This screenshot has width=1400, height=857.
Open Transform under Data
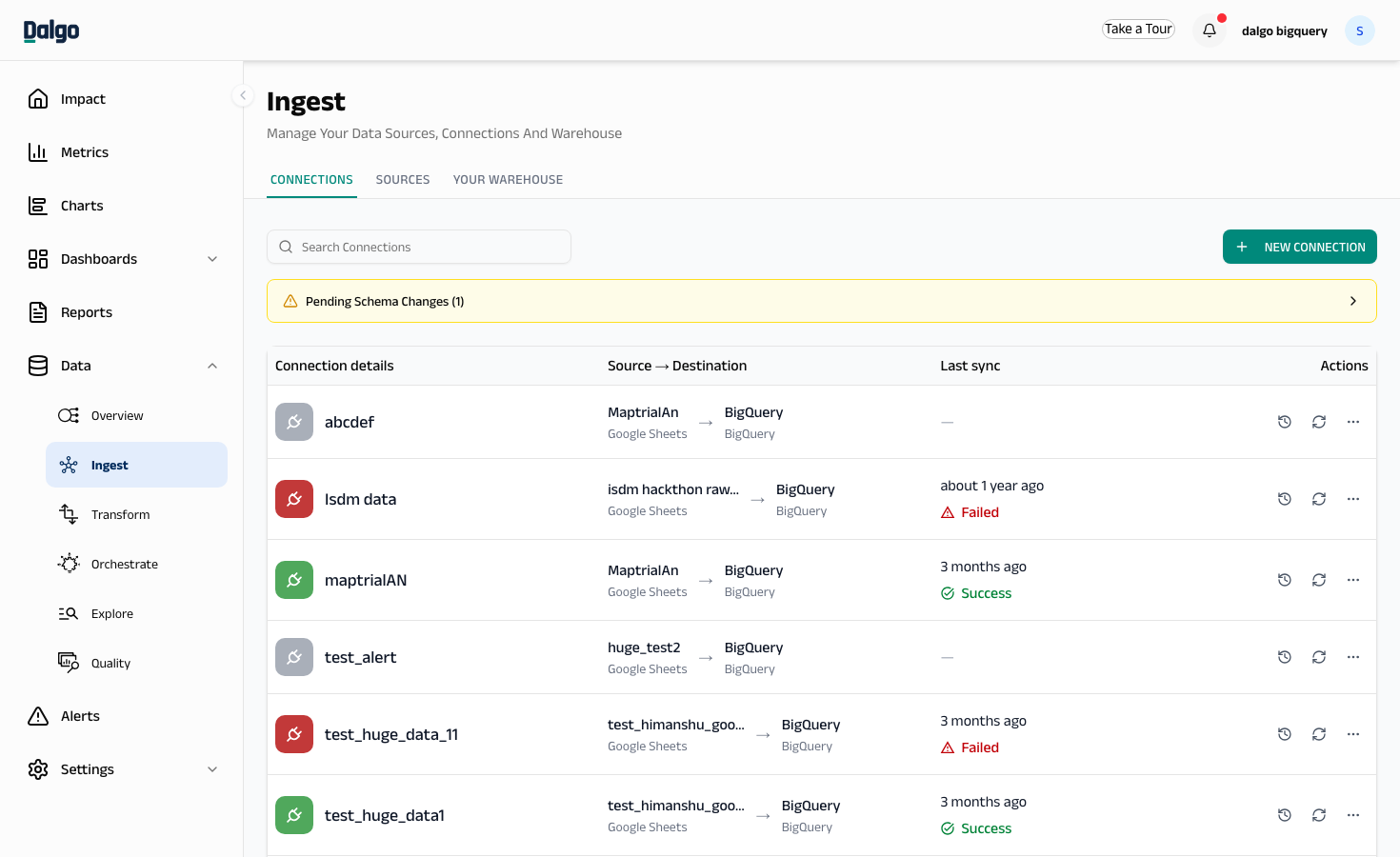[136, 514]
